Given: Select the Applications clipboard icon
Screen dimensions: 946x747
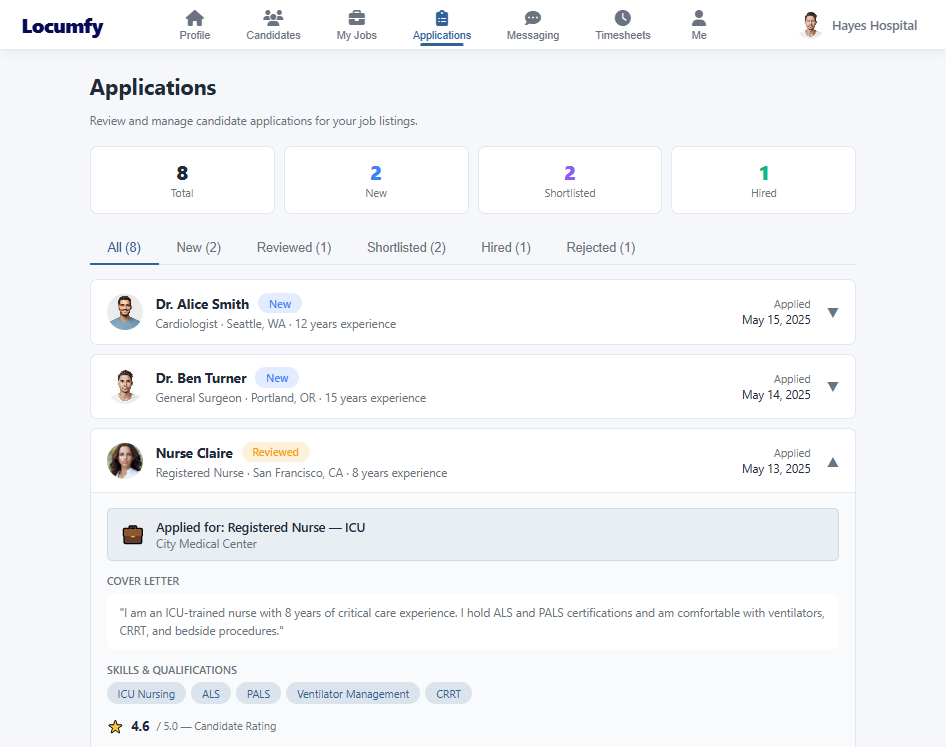Looking at the screenshot, I should [x=442, y=18].
